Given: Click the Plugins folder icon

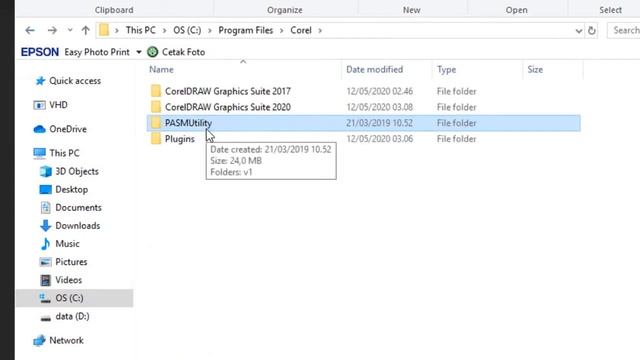Looking at the screenshot, I should tap(156, 139).
